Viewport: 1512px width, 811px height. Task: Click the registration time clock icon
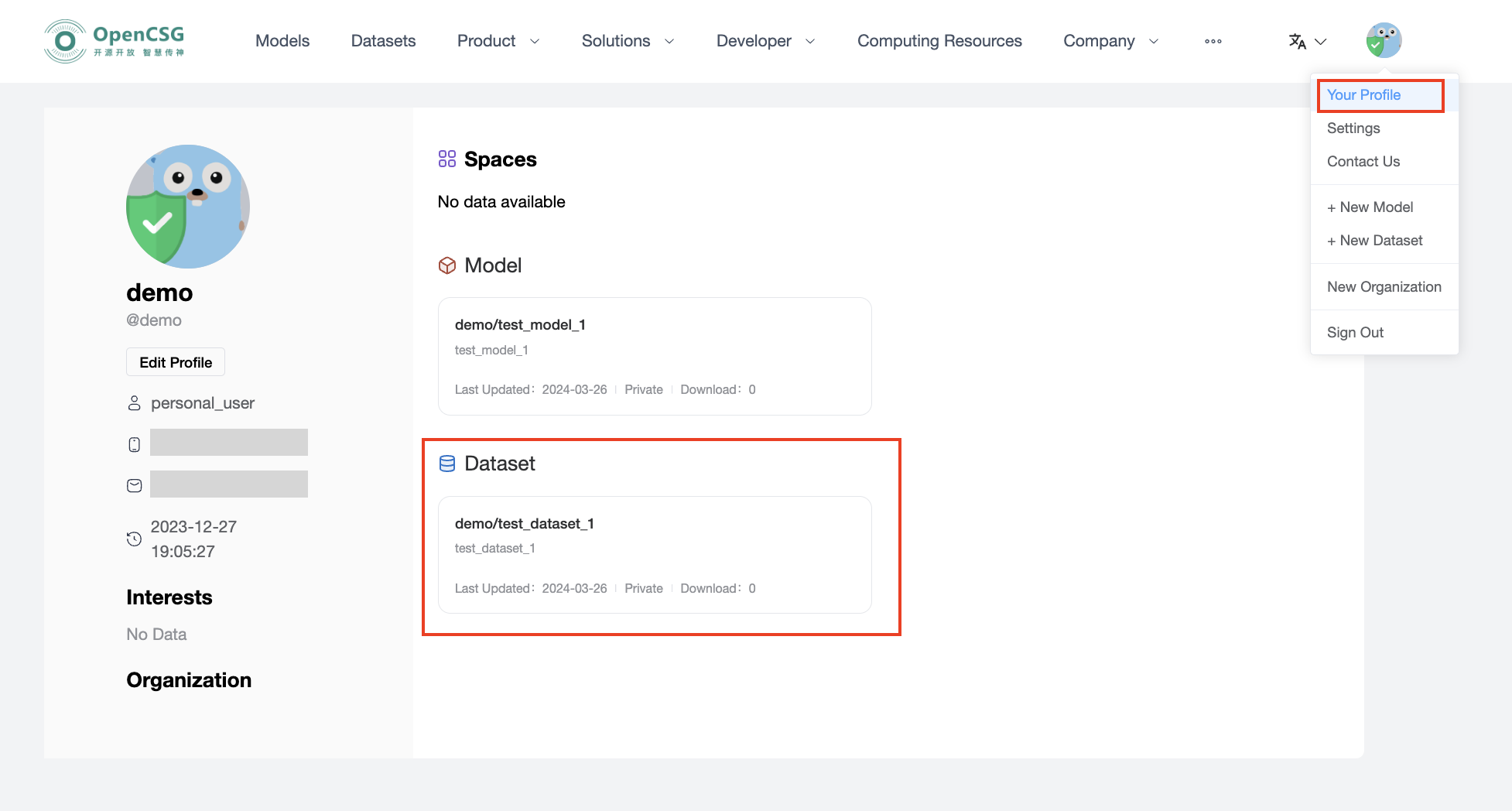coord(135,539)
